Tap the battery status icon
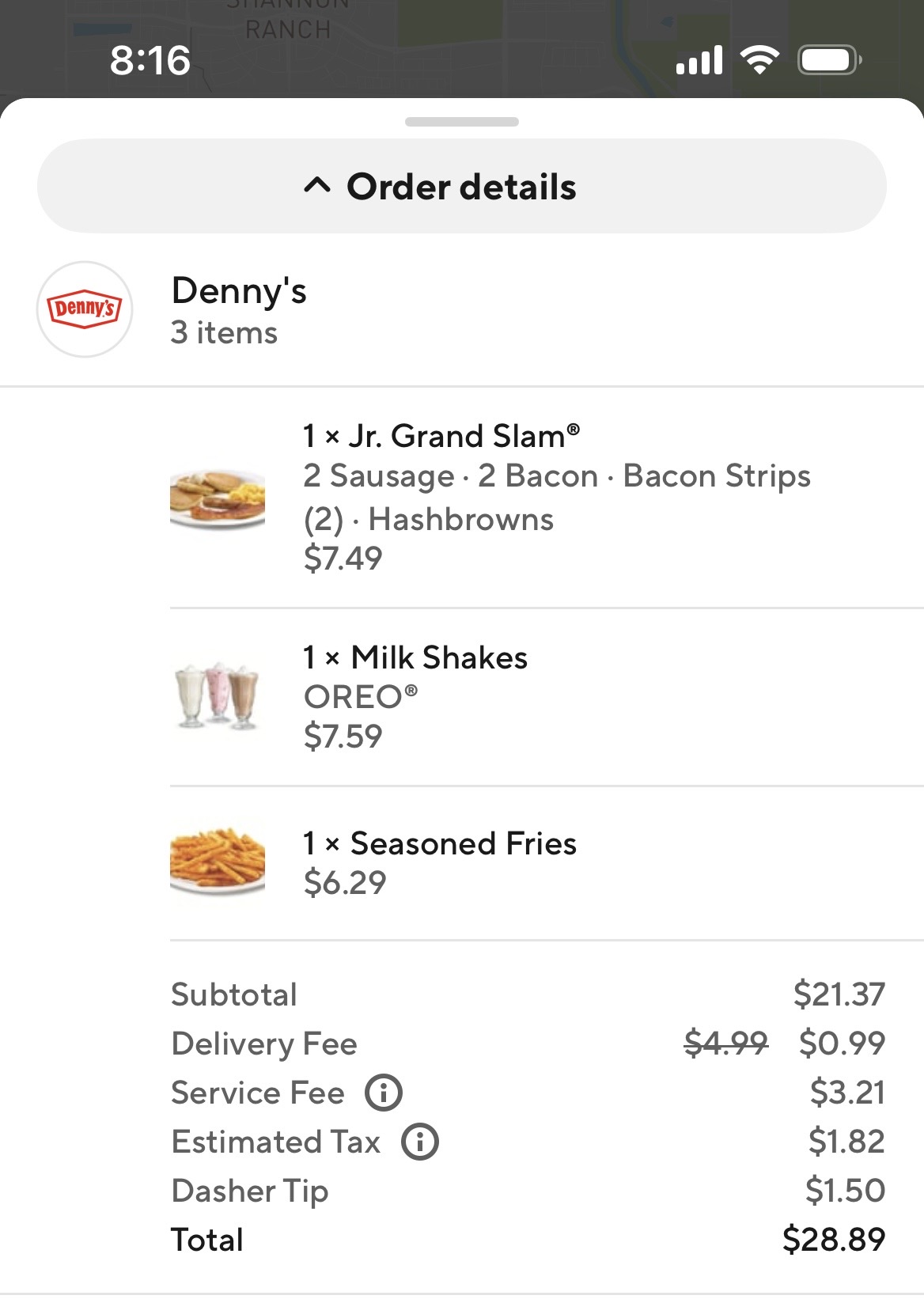The height and width of the screenshot is (1303, 924). pyautogui.click(x=829, y=60)
